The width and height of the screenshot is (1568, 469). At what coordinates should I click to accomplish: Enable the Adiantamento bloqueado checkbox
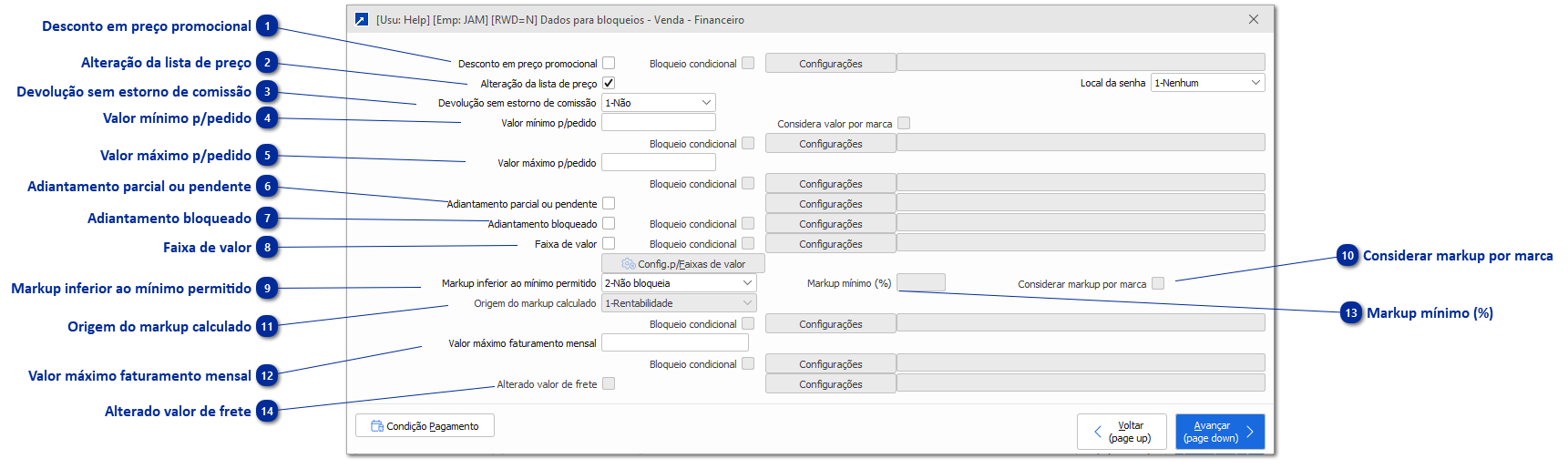click(x=609, y=223)
